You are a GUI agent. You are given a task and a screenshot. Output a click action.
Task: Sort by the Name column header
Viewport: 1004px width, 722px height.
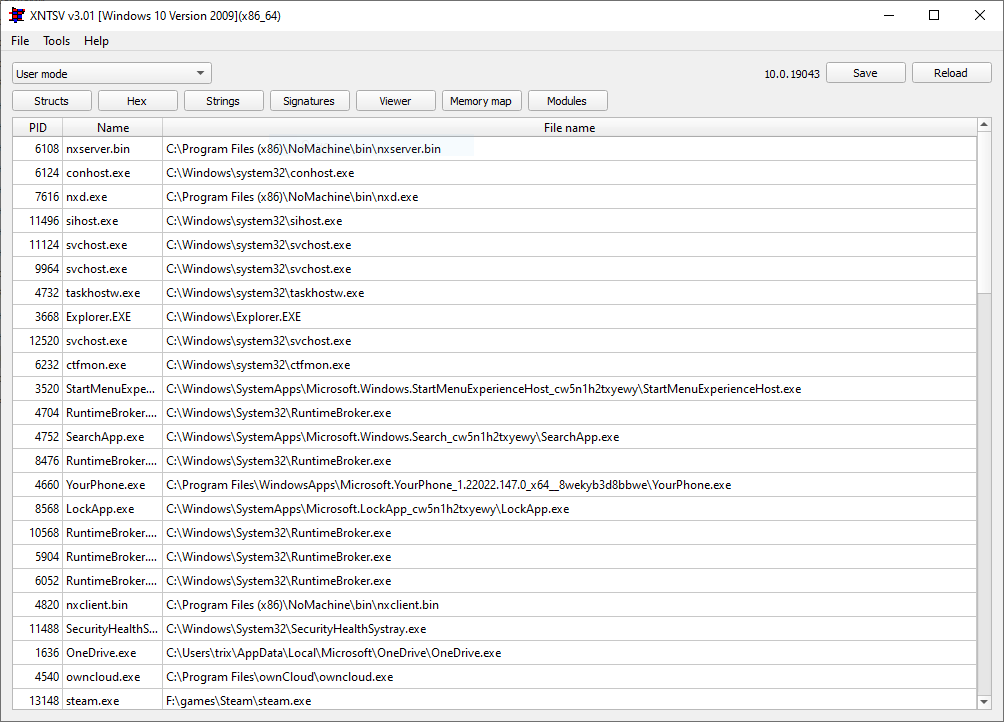(x=113, y=127)
